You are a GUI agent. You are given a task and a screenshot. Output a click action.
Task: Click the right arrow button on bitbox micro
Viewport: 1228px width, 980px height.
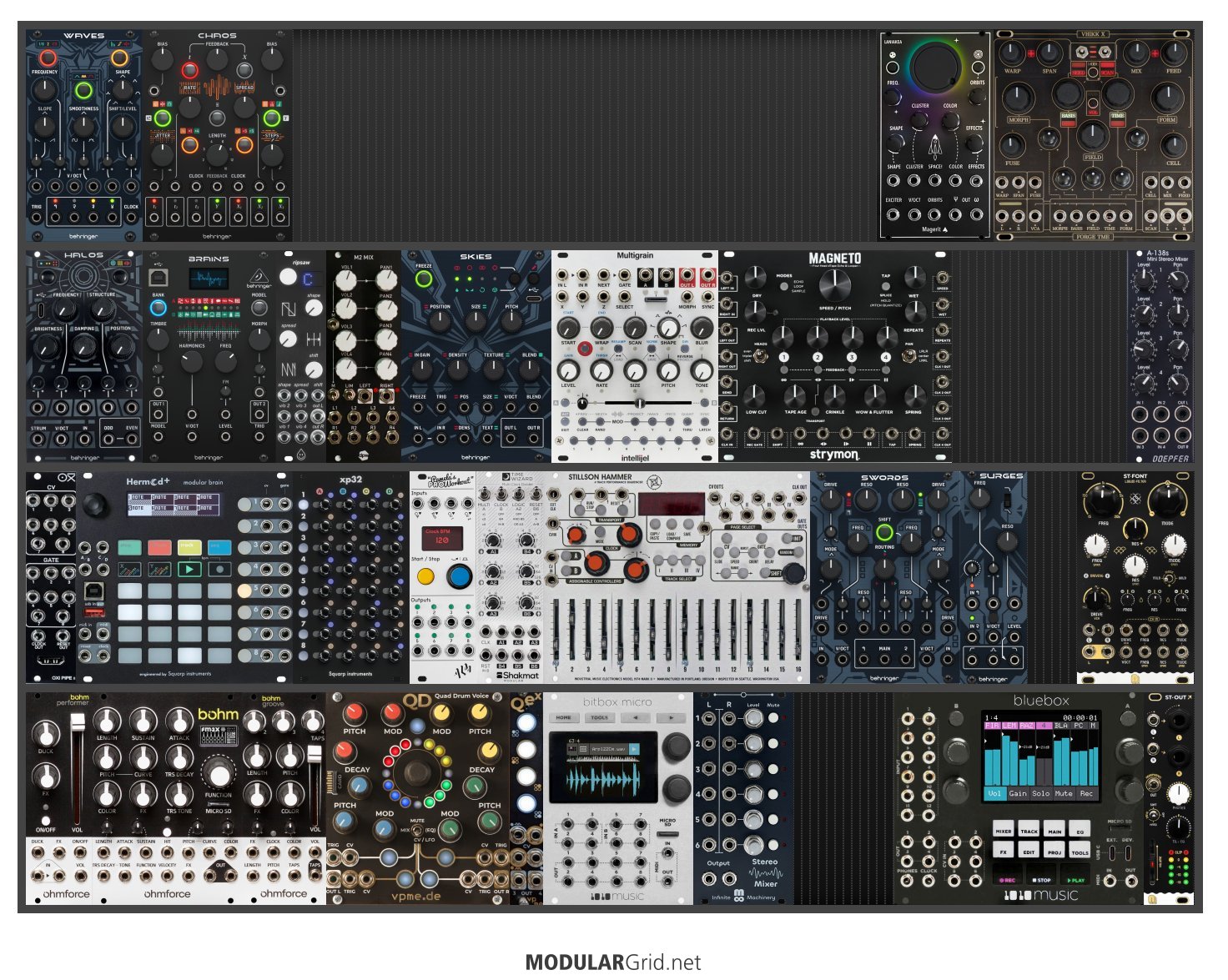(x=670, y=717)
